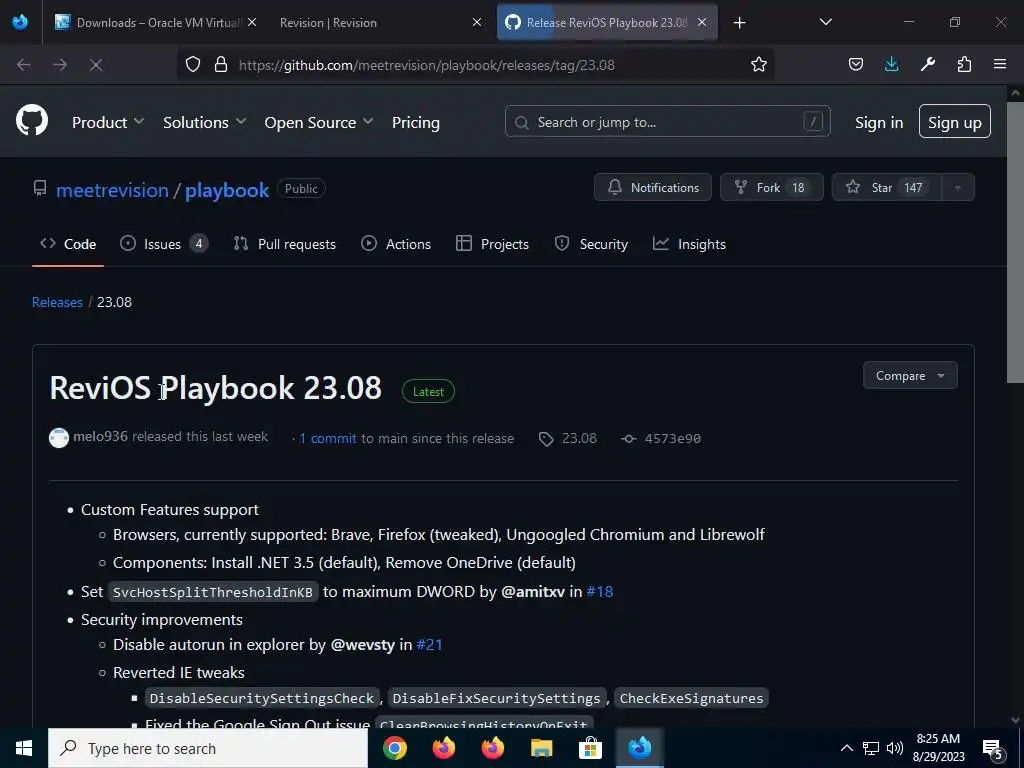Screen dimensions: 1024x768
Task: Click the network tray icon
Action: pyautogui.click(x=871, y=748)
